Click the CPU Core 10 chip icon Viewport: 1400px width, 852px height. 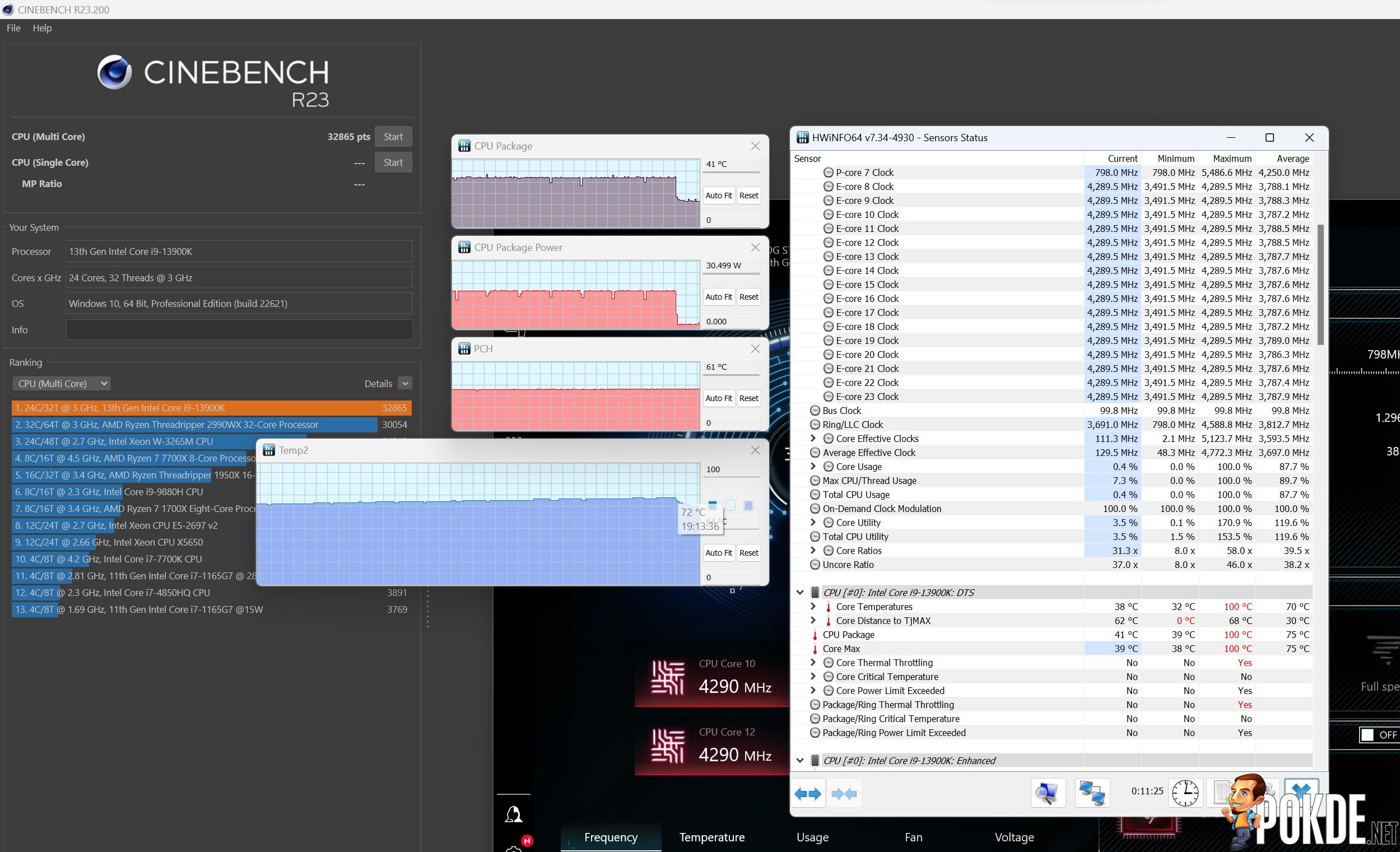pos(667,678)
